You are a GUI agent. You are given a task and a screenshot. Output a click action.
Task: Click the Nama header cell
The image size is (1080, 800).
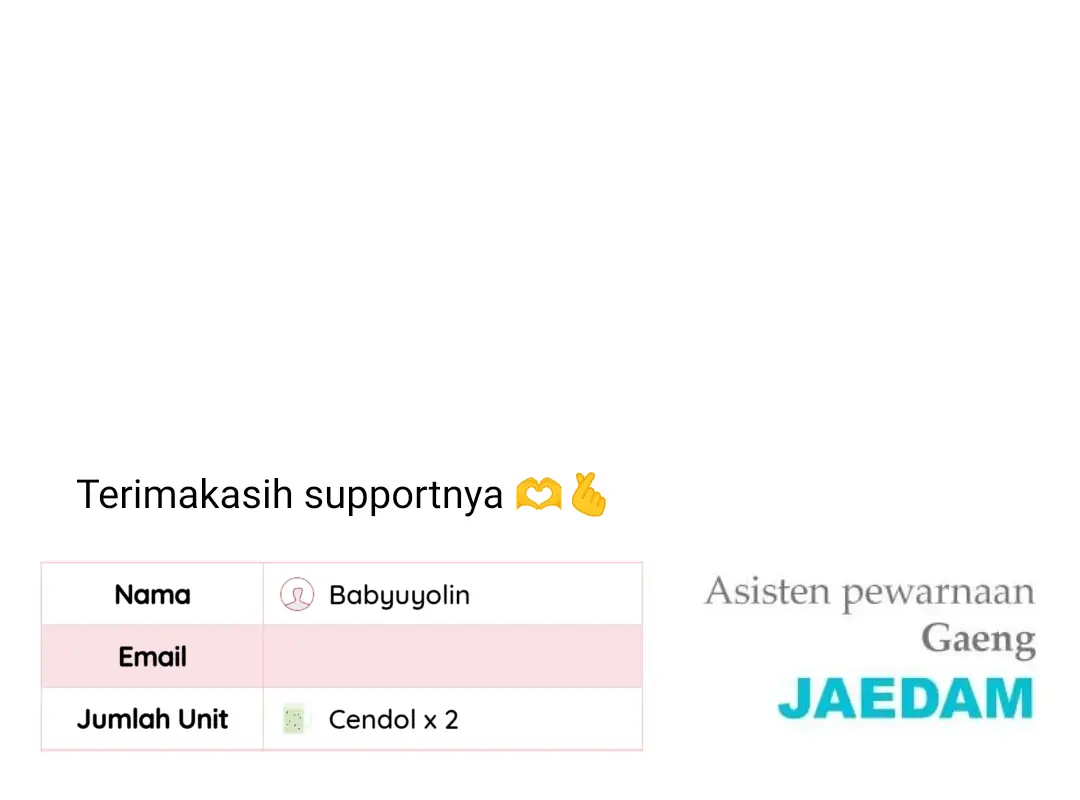pos(152,594)
